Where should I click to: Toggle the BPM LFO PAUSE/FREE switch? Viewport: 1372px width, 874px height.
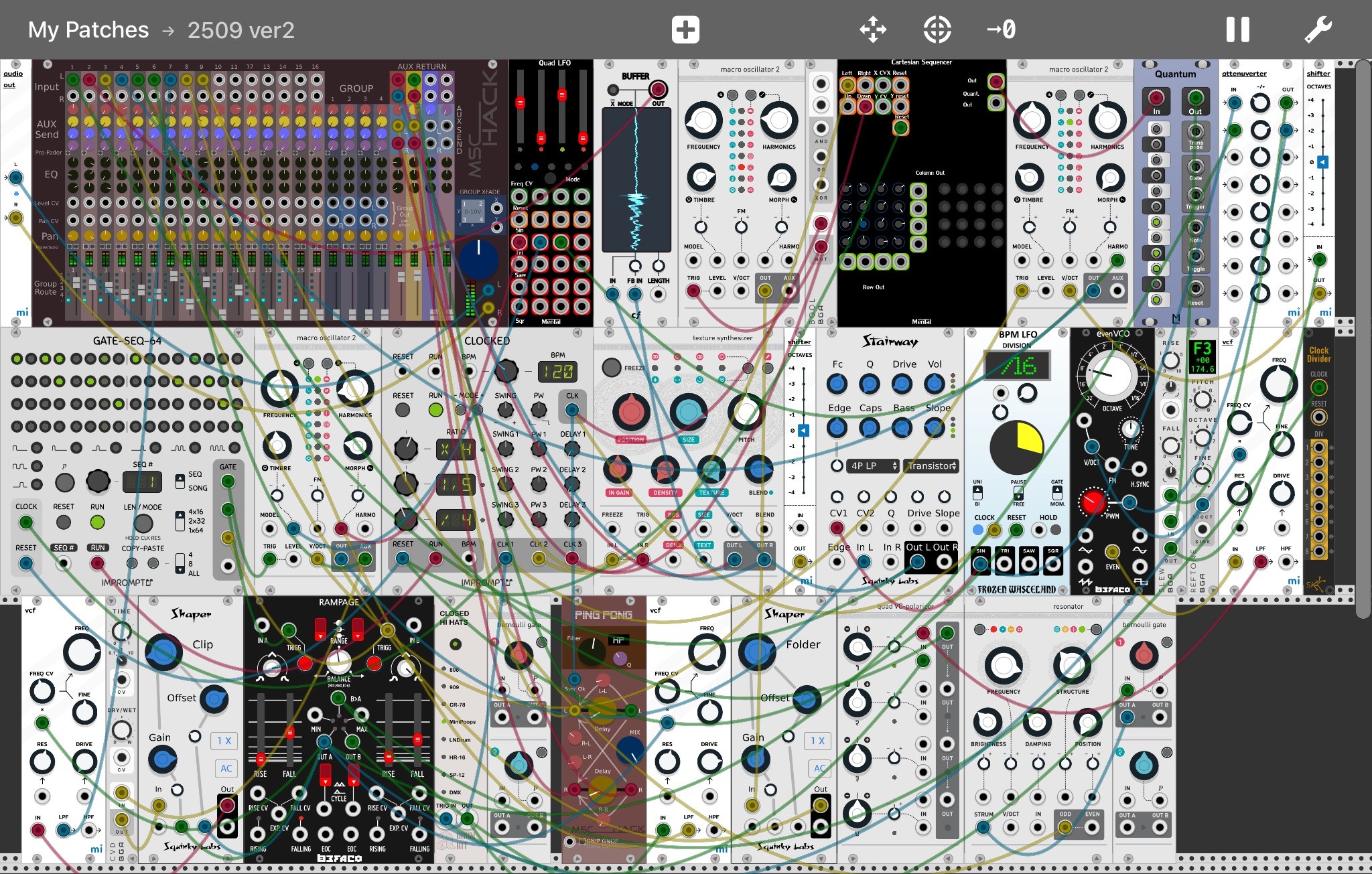pyautogui.click(x=1018, y=492)
